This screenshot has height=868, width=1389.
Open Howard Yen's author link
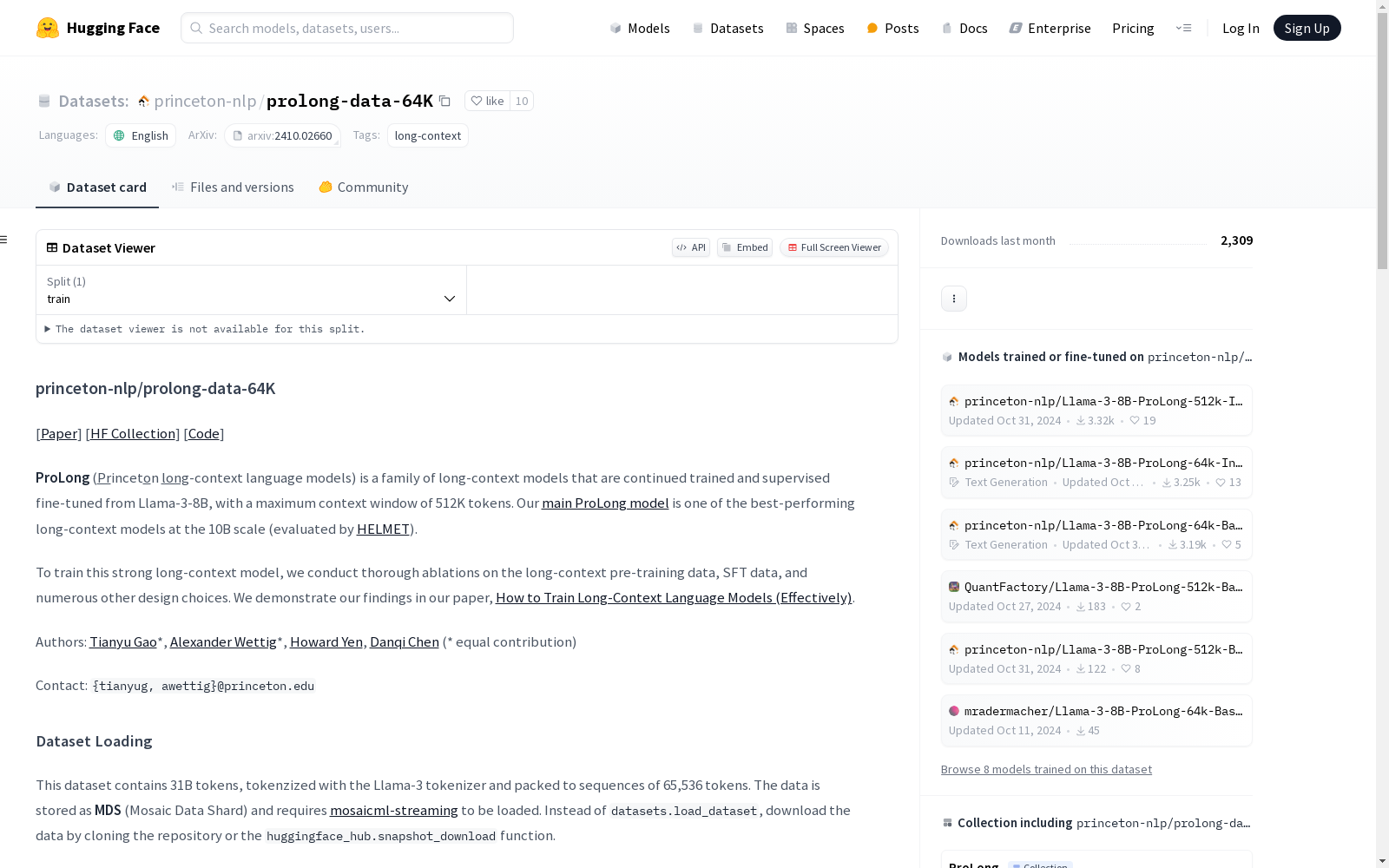(326, 641)
